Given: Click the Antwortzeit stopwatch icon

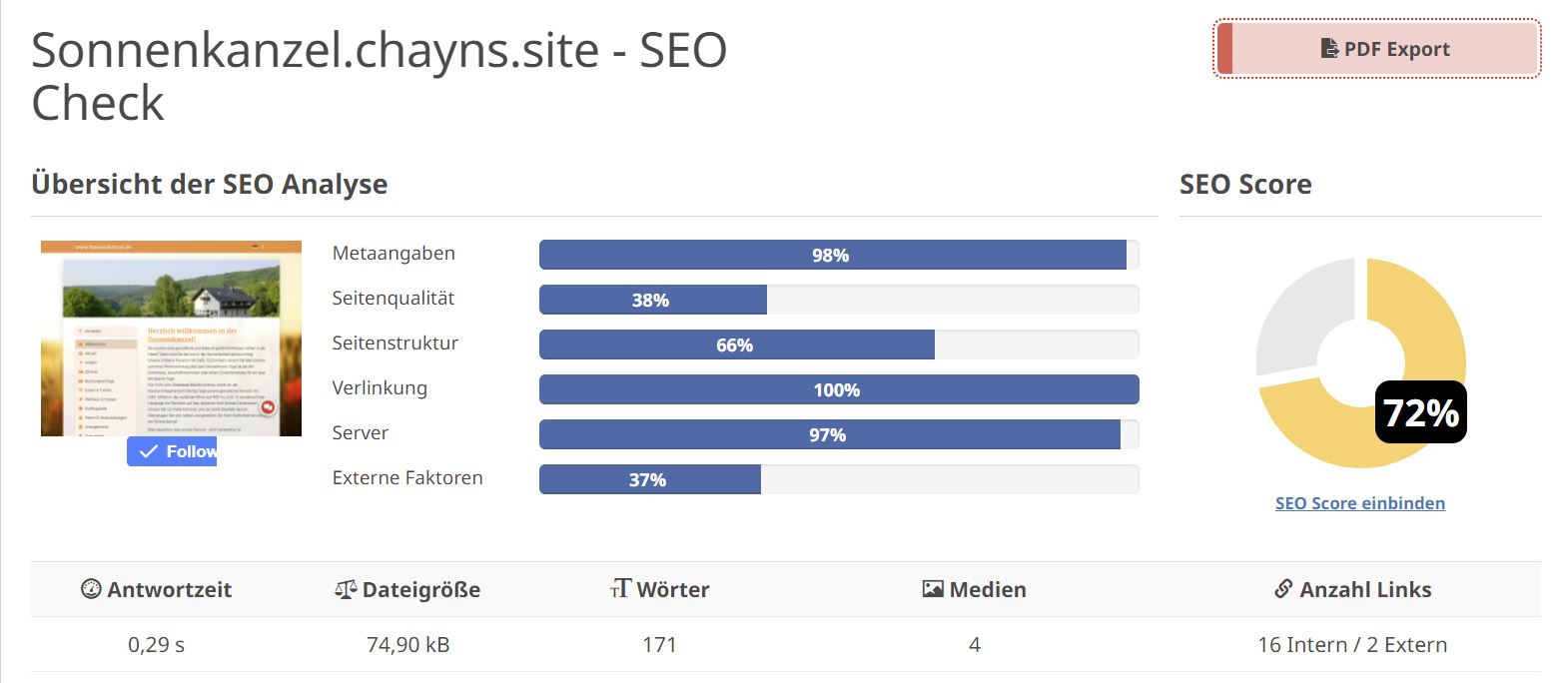Looking at the screenshot, I should tap(91, 589).
